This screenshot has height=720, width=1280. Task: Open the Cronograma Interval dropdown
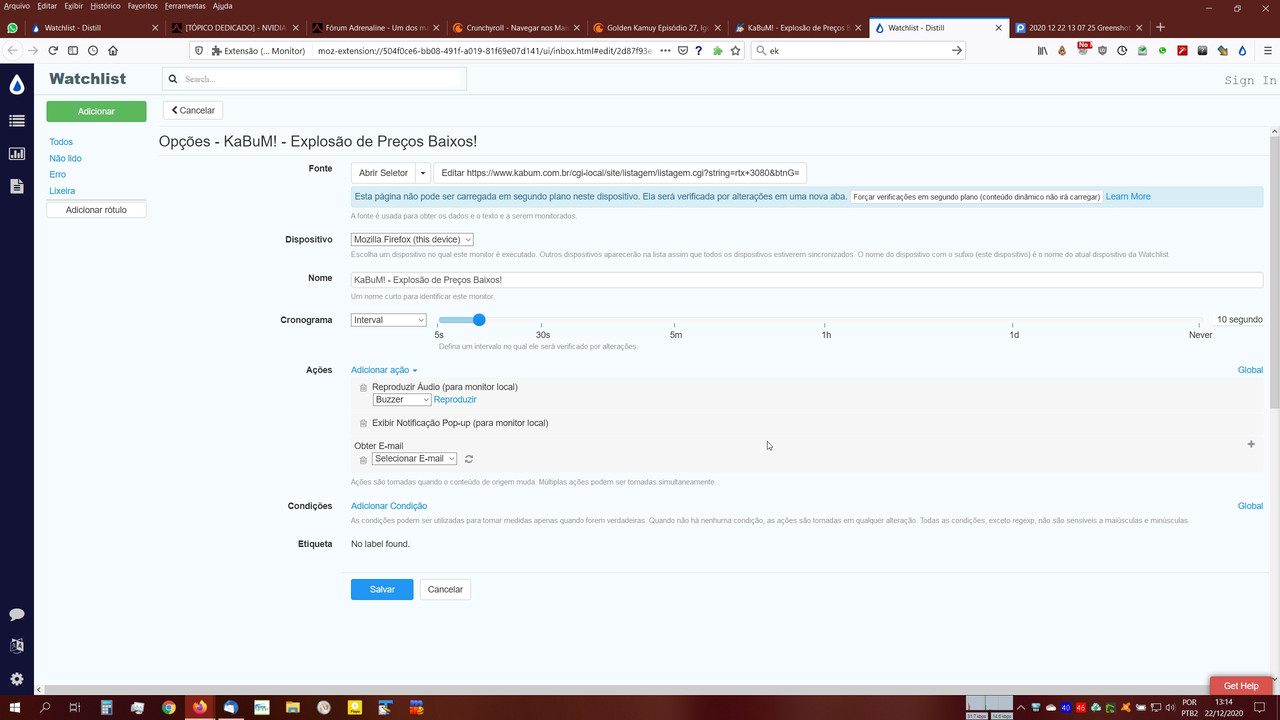389,320
